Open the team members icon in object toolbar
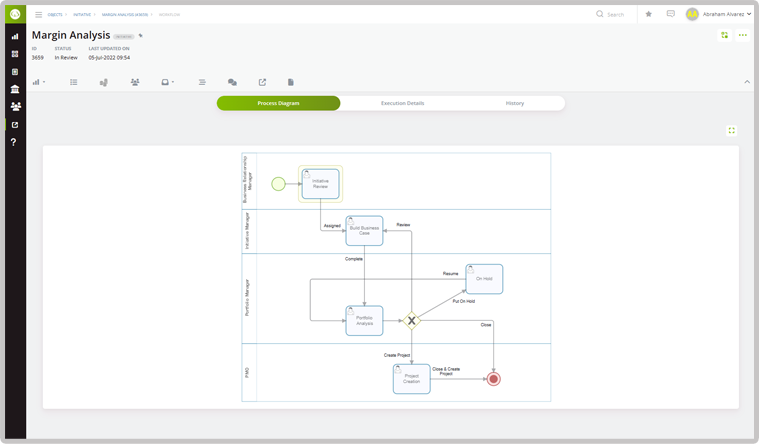The image size is (759, 444). pos(135,82)
